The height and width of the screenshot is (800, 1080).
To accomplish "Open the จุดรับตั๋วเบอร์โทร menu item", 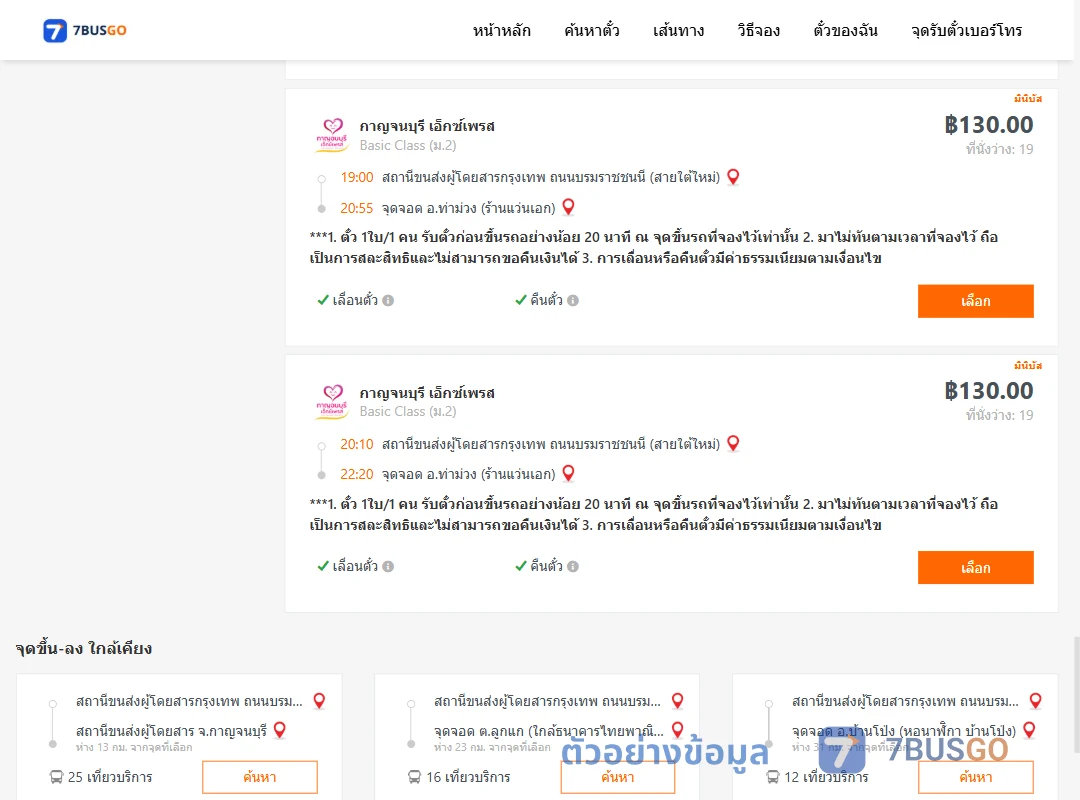I will [x=966, y=30].
